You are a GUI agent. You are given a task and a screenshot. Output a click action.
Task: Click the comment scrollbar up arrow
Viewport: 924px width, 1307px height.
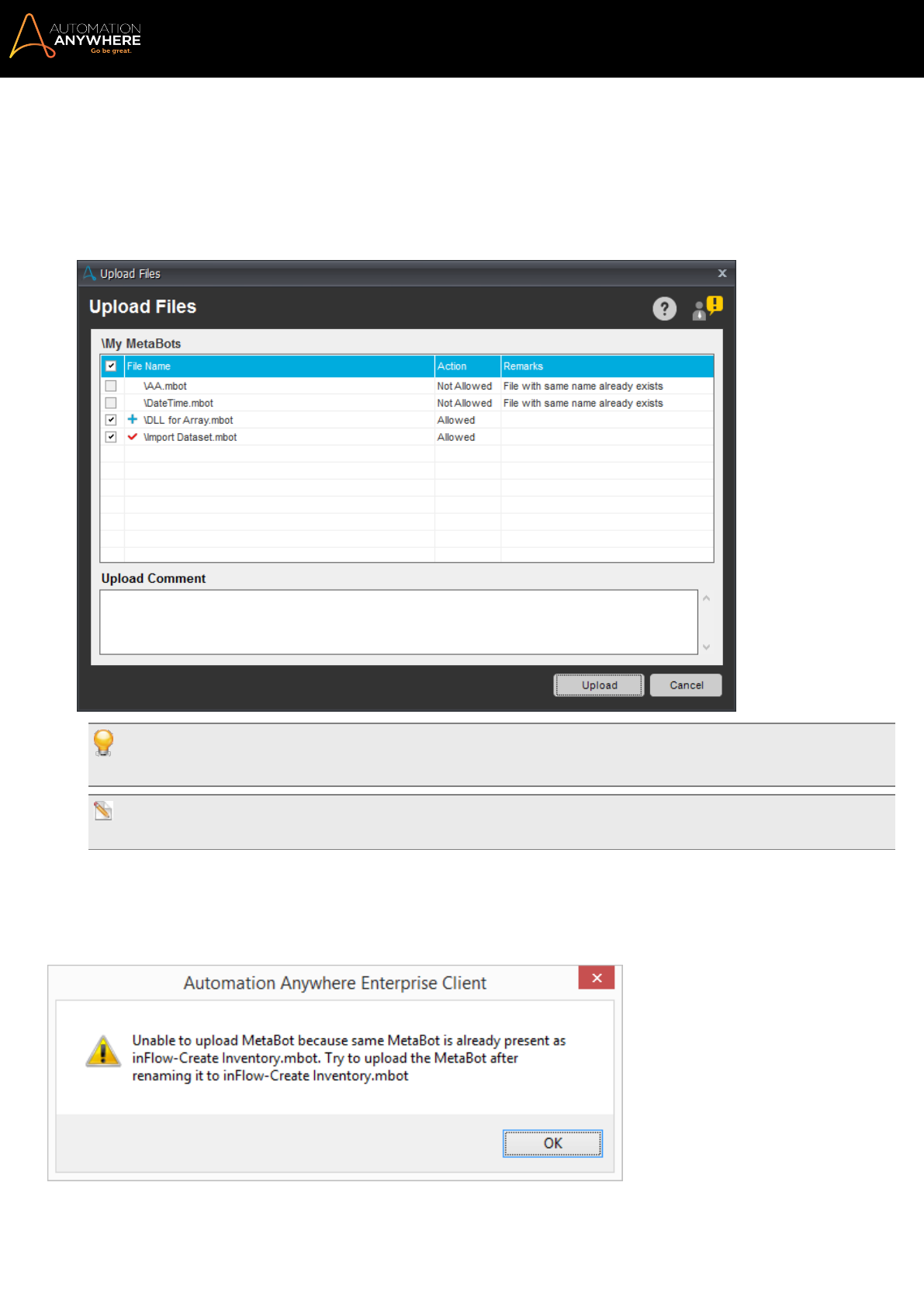[706, 598]
